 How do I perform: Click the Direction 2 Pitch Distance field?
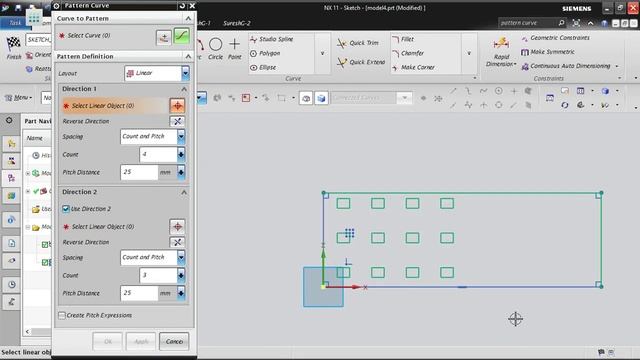(x=139, y=293)
